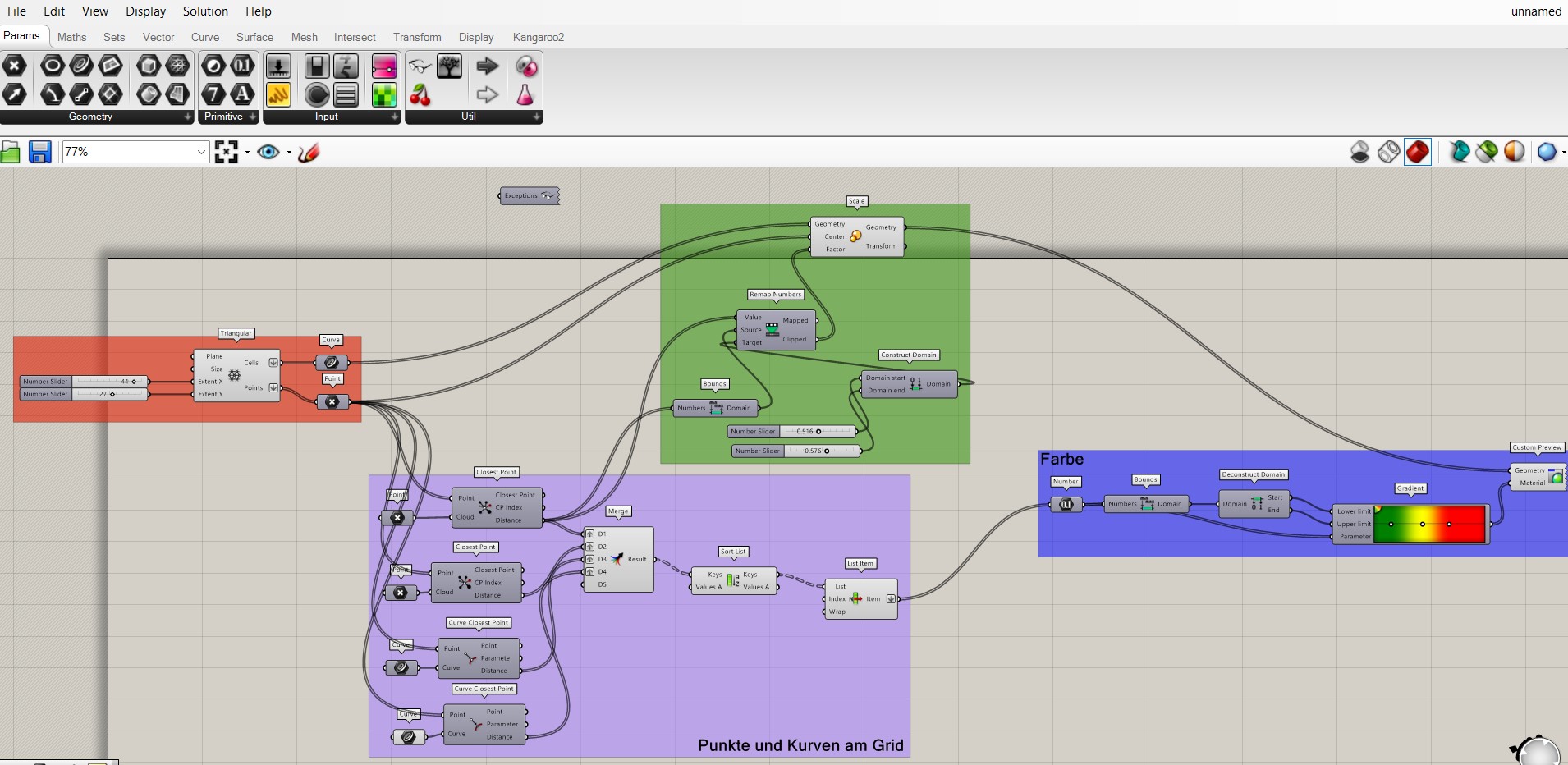Toggle wireframe preview mode
This screenshot has width=1568, height=765.
tap(1388, 152)
